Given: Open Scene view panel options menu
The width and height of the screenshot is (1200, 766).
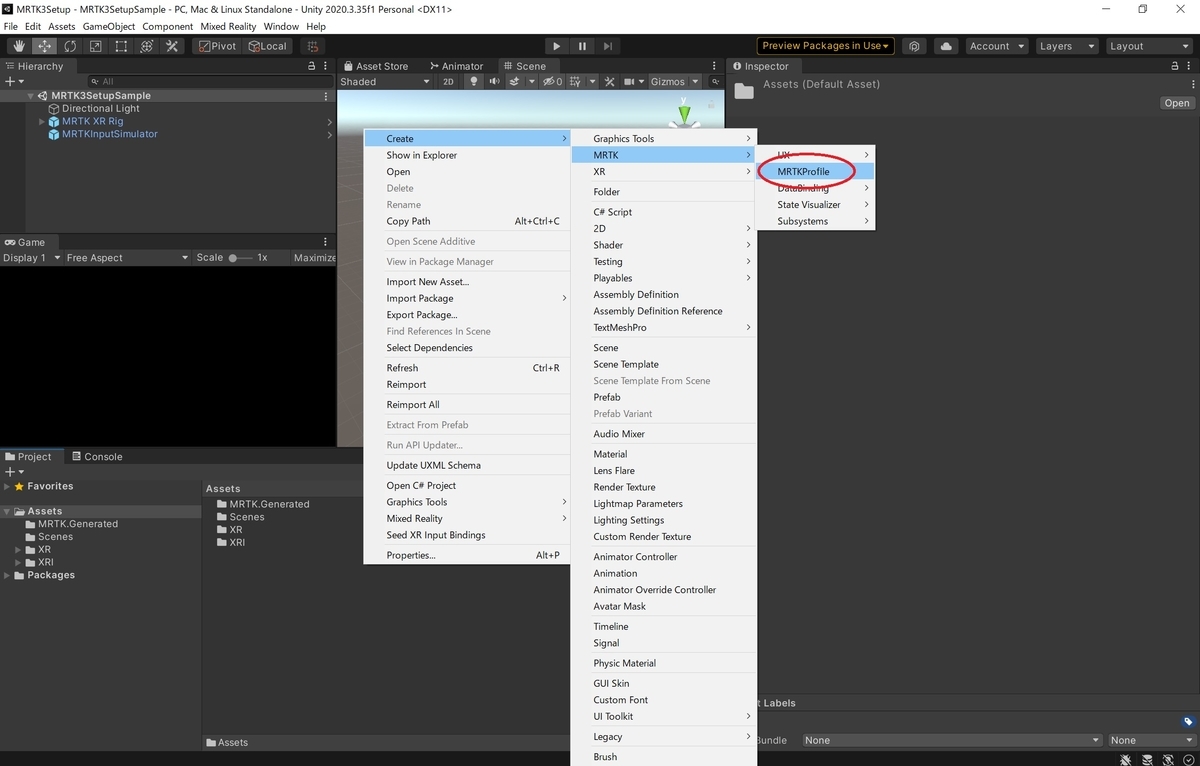Looking at the screenshot, I should click(716, 66).
